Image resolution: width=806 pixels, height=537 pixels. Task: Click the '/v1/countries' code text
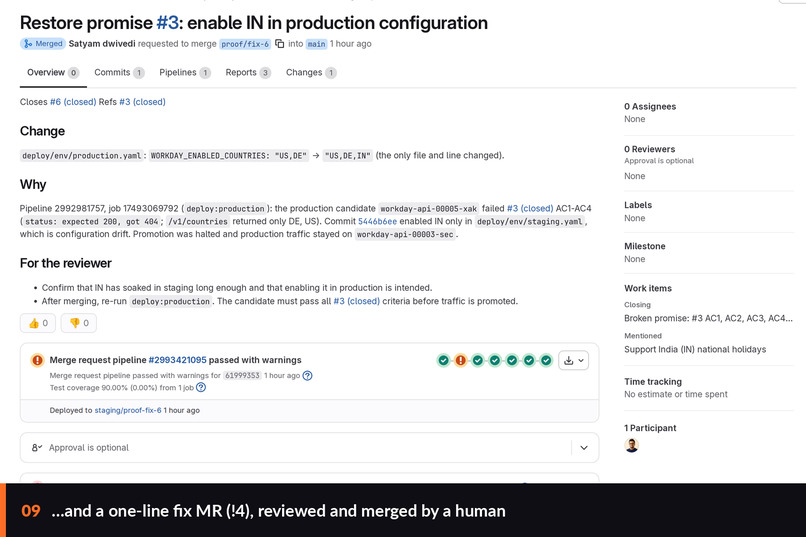(198, 221)
